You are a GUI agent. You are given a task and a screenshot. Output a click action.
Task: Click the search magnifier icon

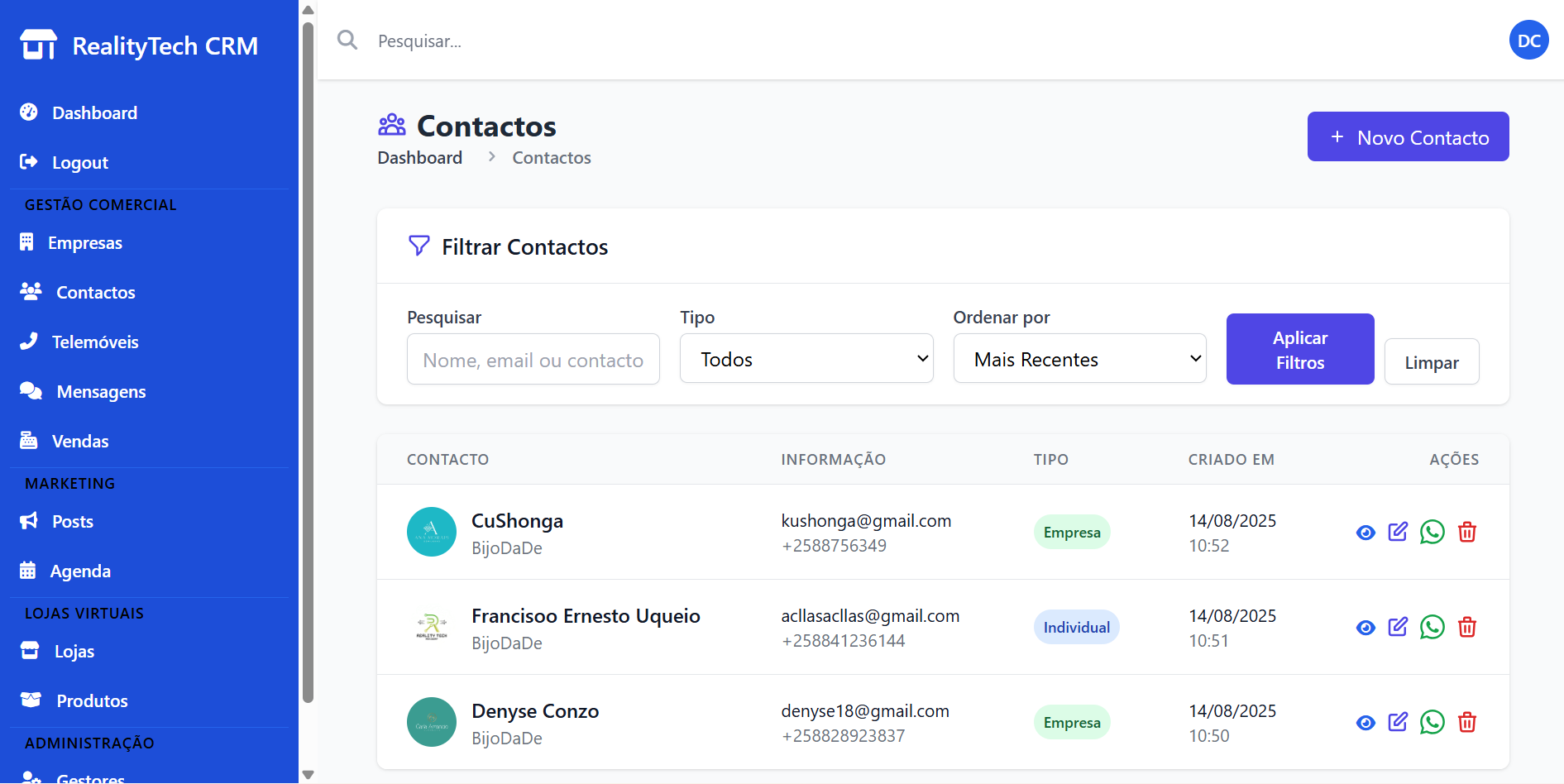[x=347, y=40]
